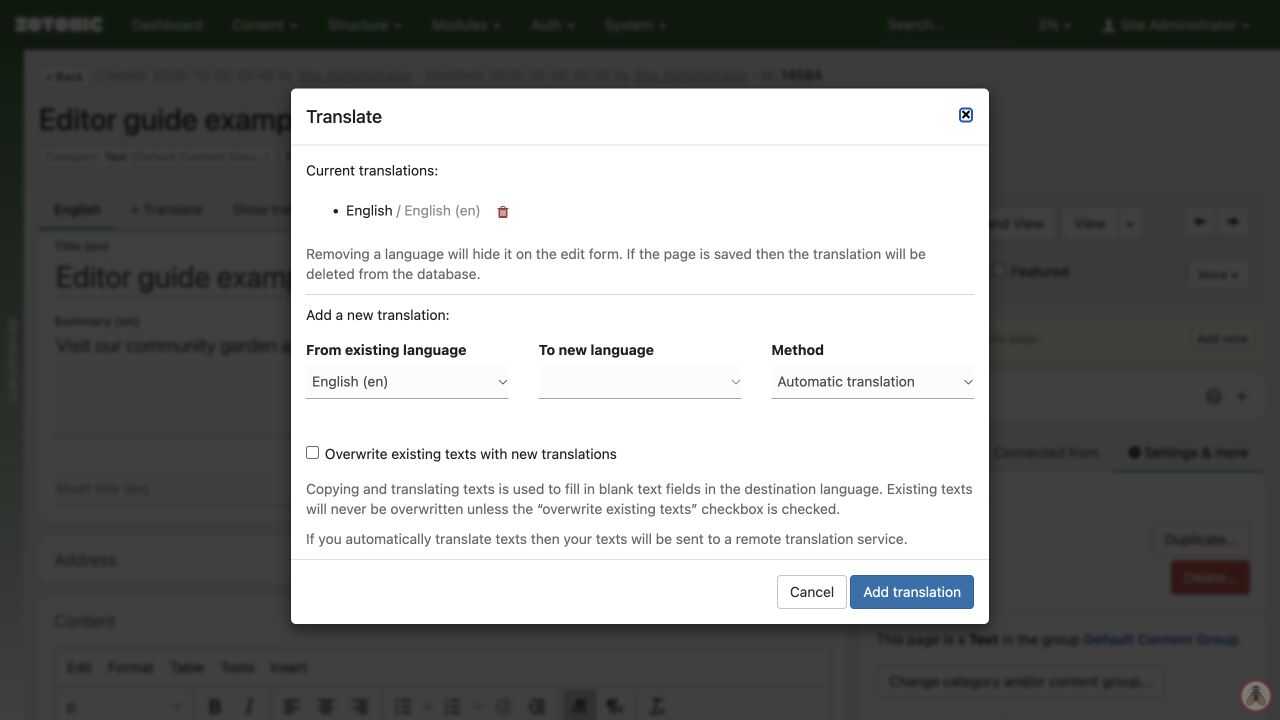
Task: Open the Auth menu
Action: point(552,25)
